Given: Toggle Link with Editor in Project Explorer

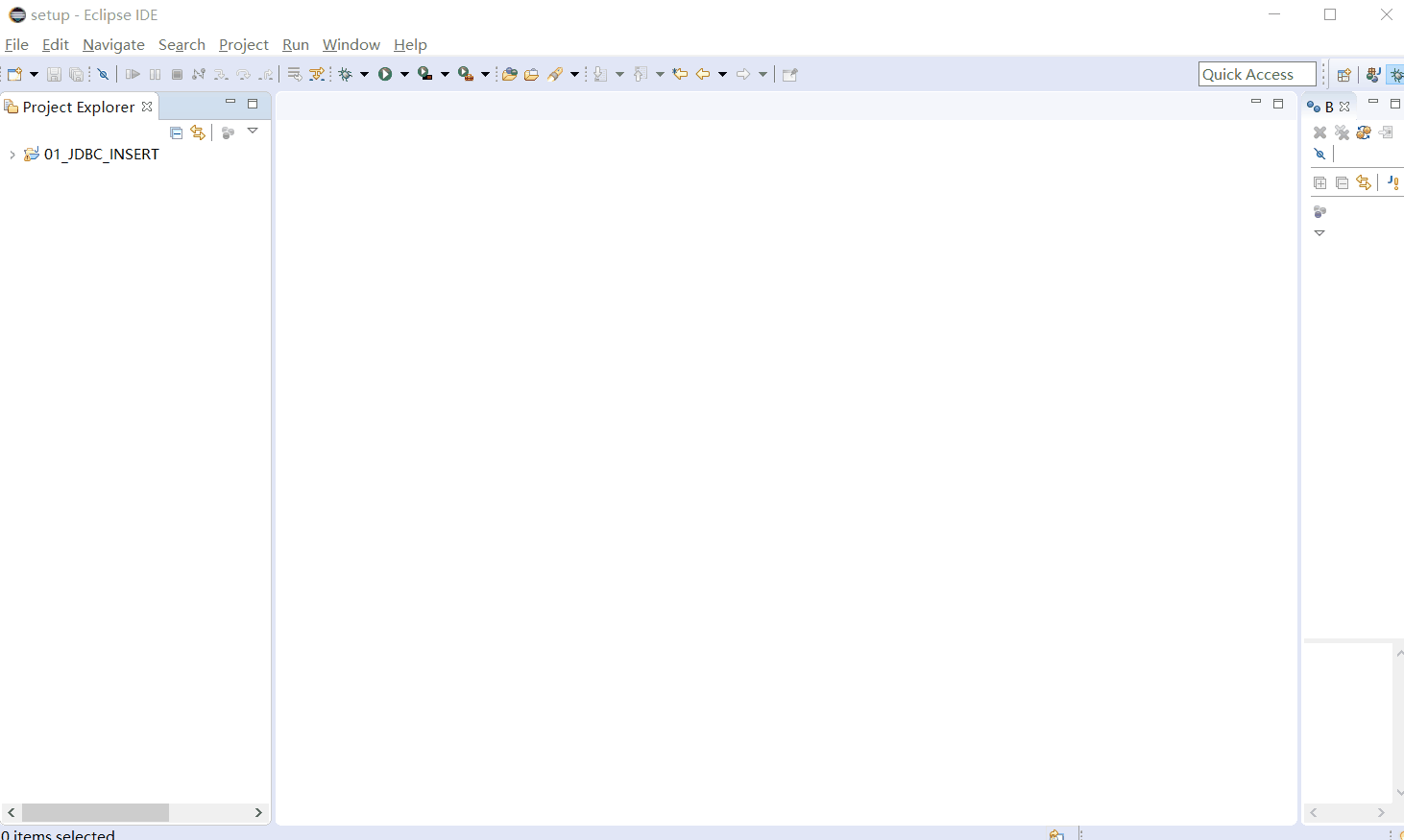Looking at the screenshot, I should point(198,132).
